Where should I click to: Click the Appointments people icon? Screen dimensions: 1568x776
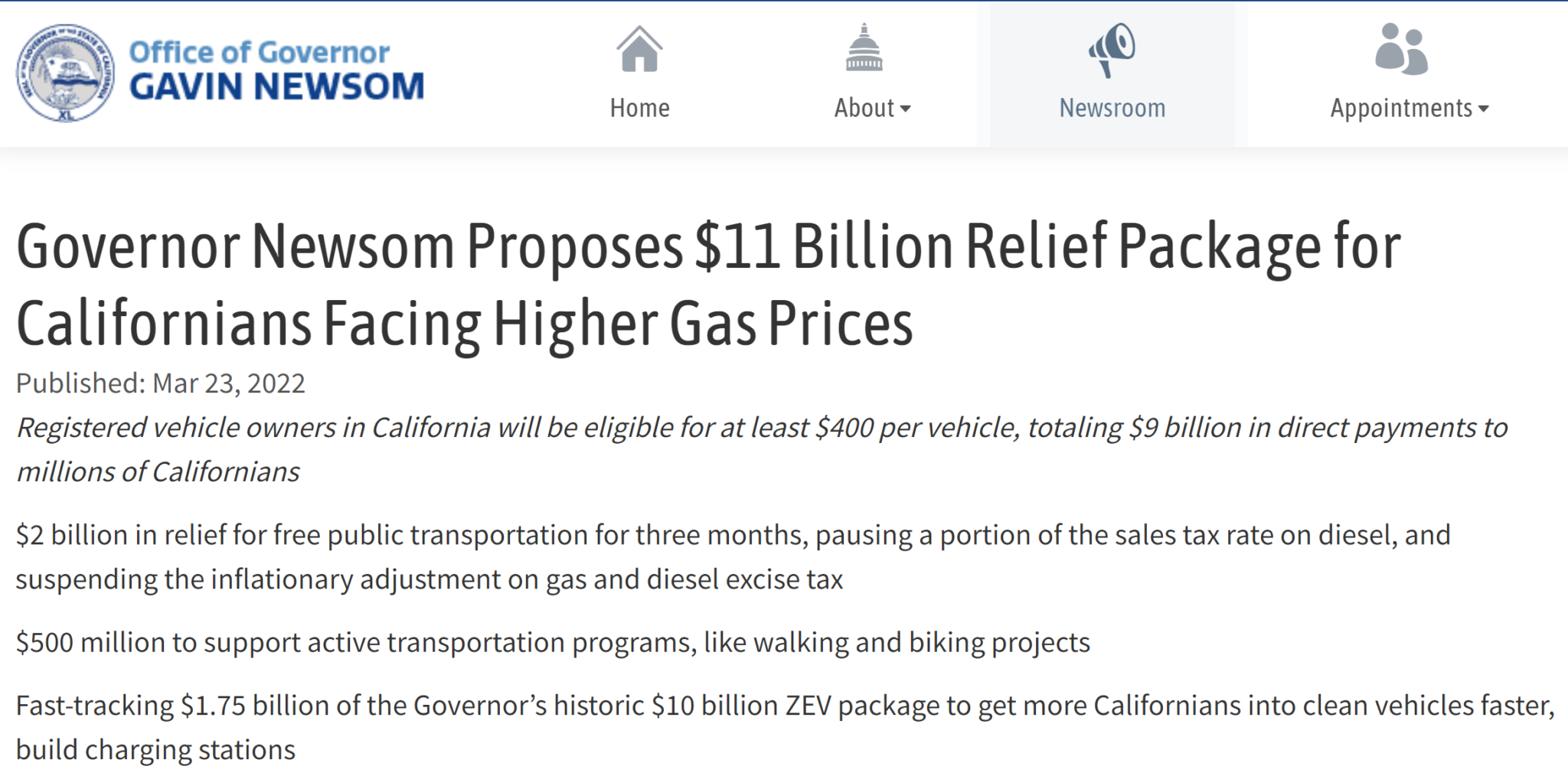pyautogui.click(x=1401, y=49)
